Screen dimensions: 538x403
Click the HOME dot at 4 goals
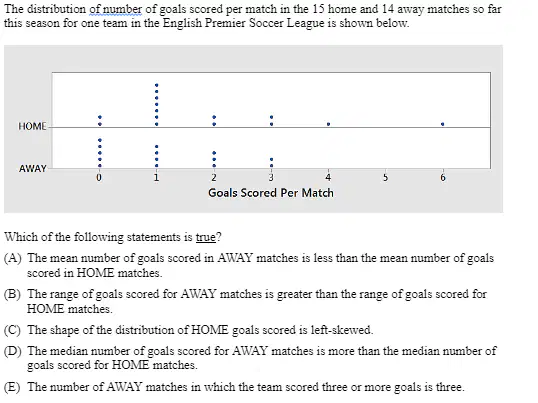coord(328,124)
